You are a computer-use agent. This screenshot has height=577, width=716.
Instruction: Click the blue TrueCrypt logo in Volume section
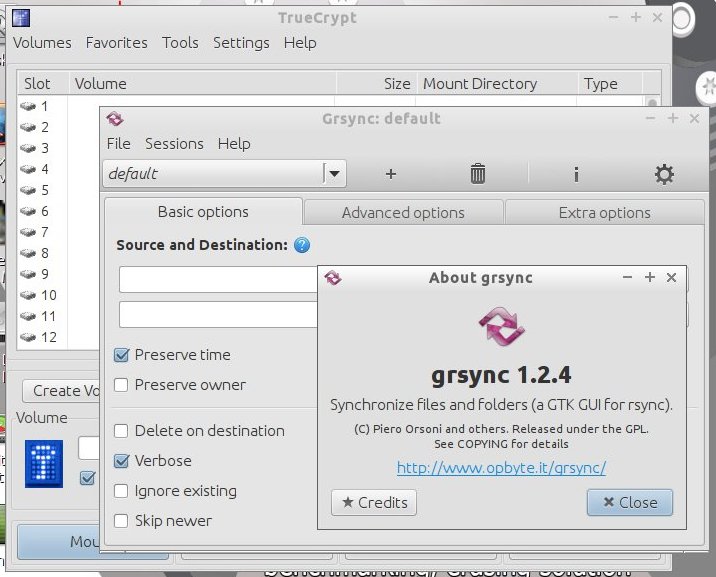(44, 464)
